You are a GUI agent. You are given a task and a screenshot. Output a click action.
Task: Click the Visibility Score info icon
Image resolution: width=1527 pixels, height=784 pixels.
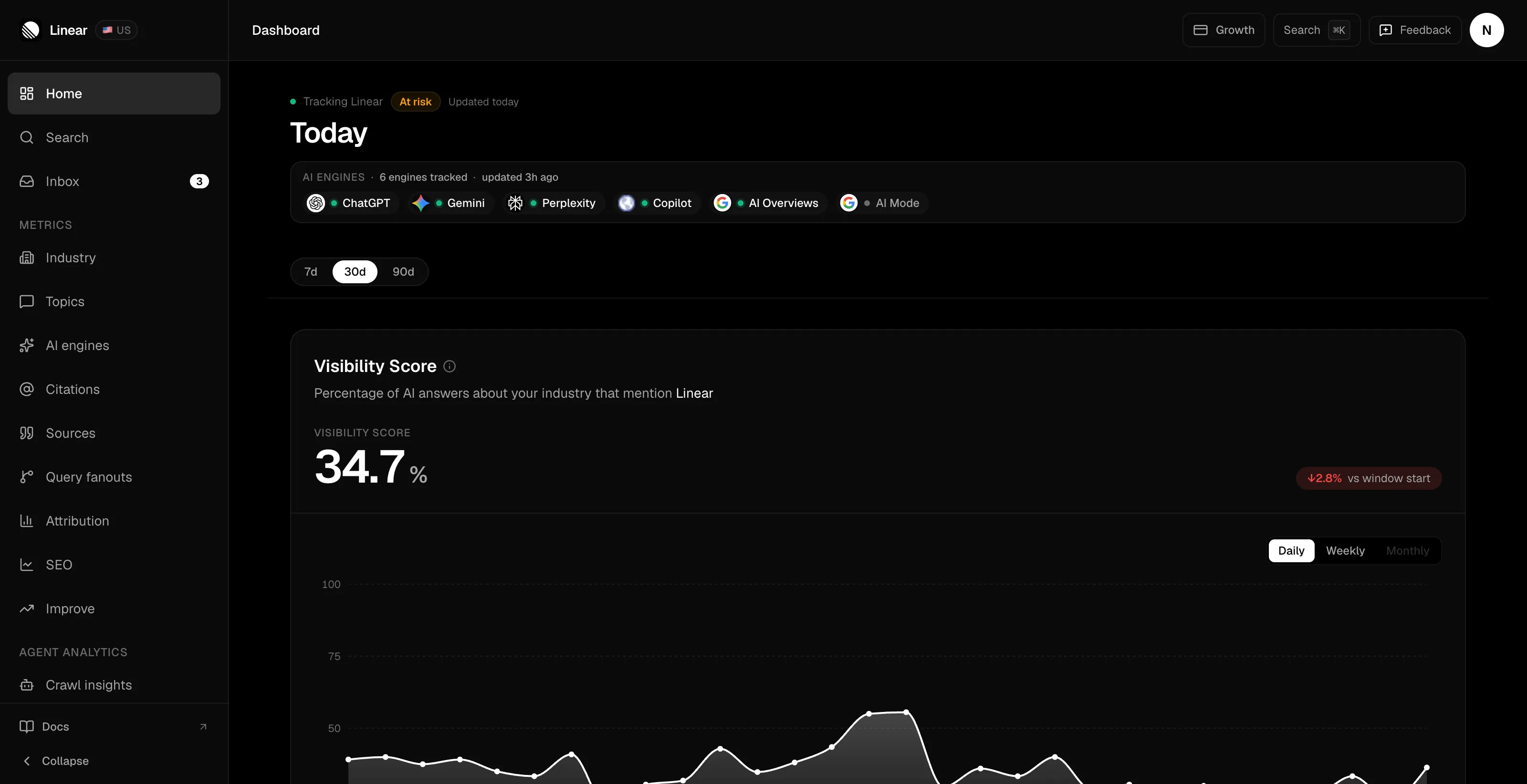click(x=450, y=367)
